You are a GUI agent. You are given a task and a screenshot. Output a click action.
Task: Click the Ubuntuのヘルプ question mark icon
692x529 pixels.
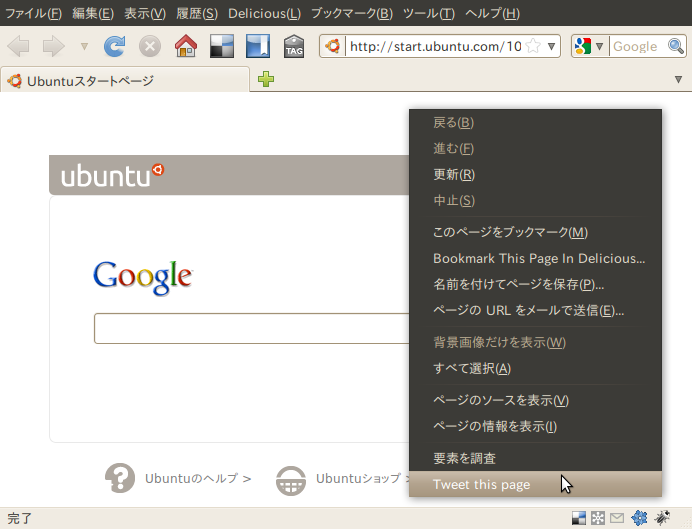(120, 478)
